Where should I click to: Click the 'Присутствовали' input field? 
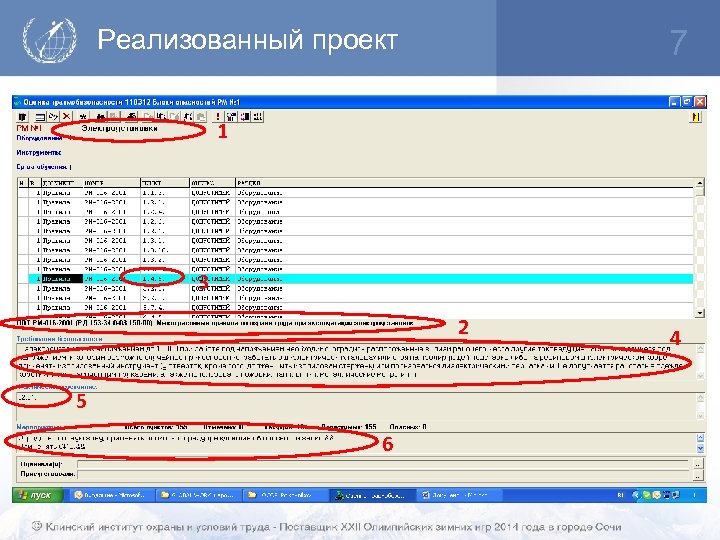pos(383,474)
